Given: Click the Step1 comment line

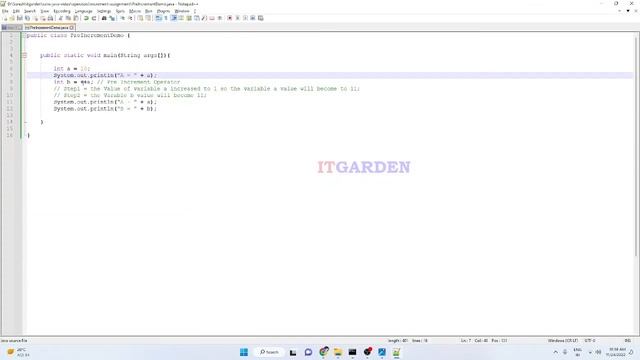Looking at the screenshot, I should 207,89.
